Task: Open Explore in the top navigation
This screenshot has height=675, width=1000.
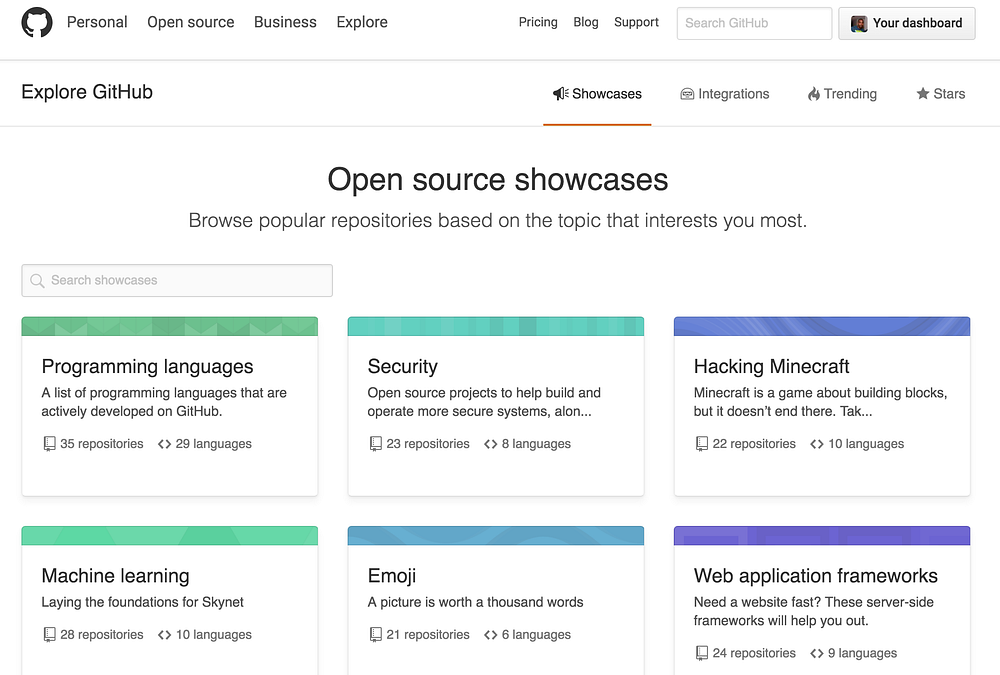Action: pos(362,22)
